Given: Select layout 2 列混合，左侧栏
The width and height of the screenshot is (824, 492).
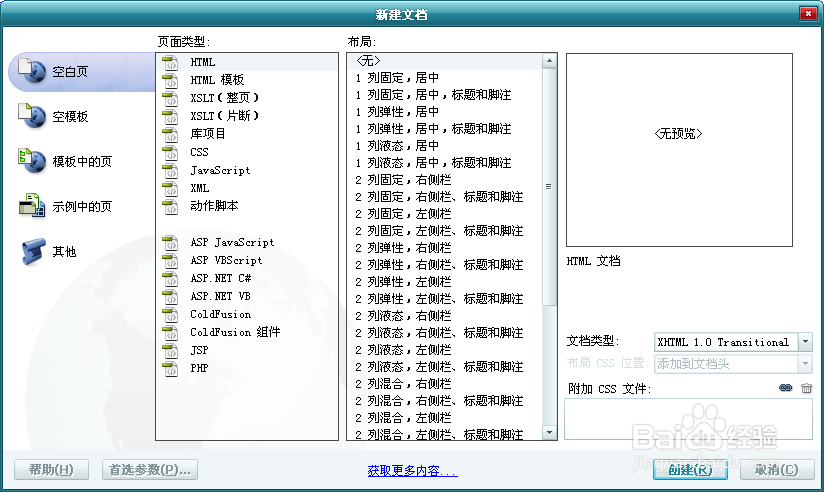Looking at the screenshot, I should pos(403,418).
